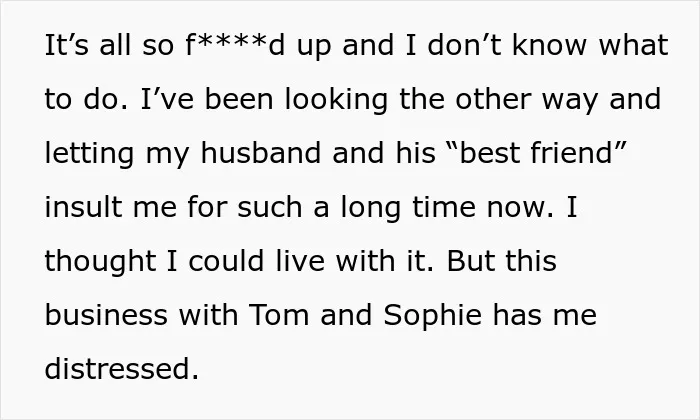Click the word "husband" in third line
The height and width of the screenshot is (420, 700).
click(x=261, y=153)
